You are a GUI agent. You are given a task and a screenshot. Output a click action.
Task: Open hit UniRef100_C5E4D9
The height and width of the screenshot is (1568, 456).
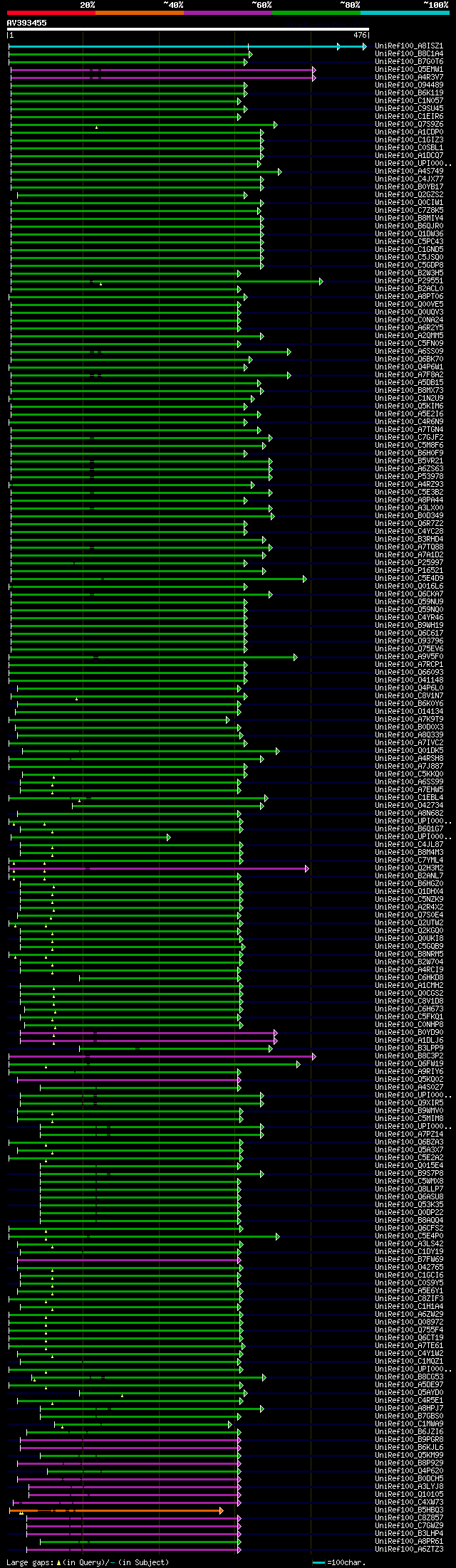(x=409, y=579)
